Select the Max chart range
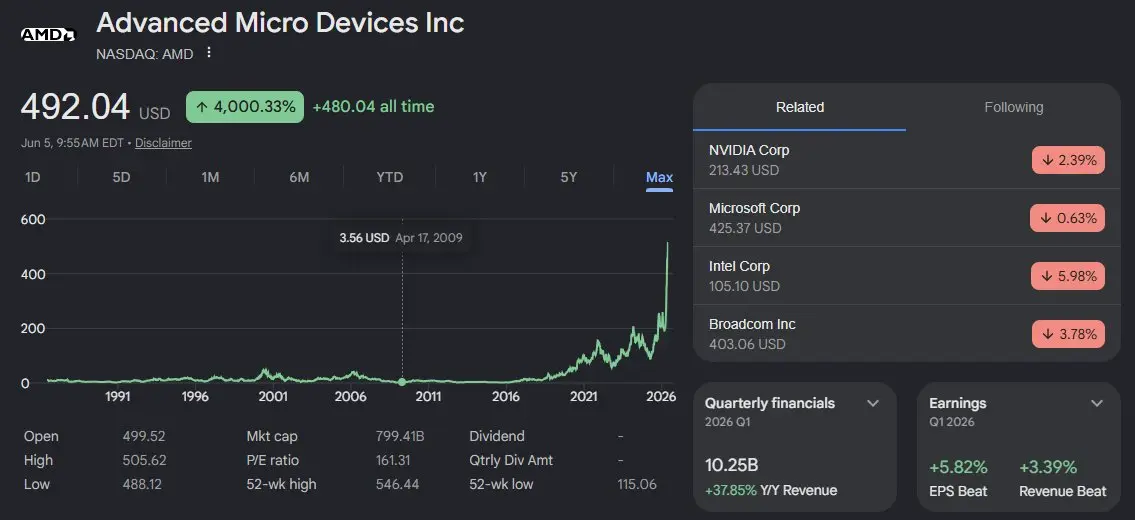 click(659, 177)
